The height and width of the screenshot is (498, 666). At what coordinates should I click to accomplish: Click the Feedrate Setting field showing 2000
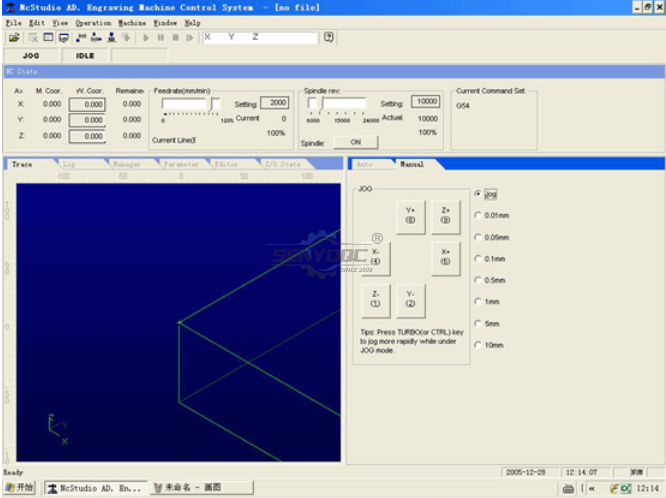[x=275, y=103]
